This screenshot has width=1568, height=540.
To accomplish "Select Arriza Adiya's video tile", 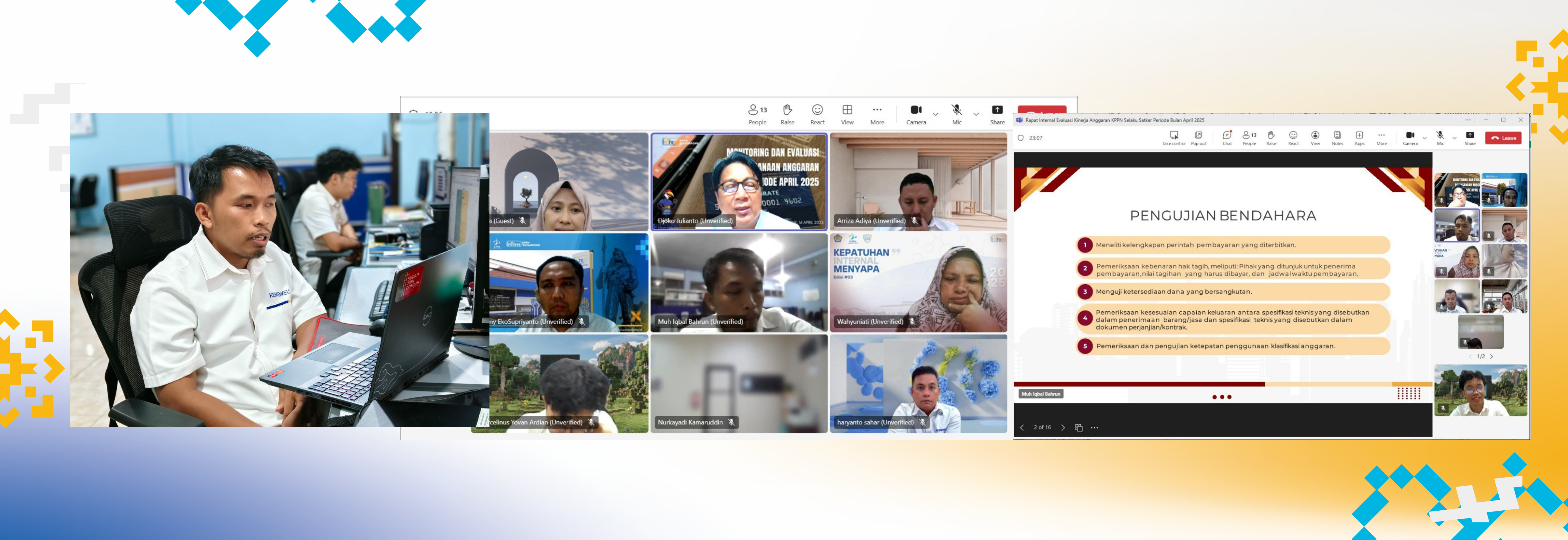I will coord(918,182).
